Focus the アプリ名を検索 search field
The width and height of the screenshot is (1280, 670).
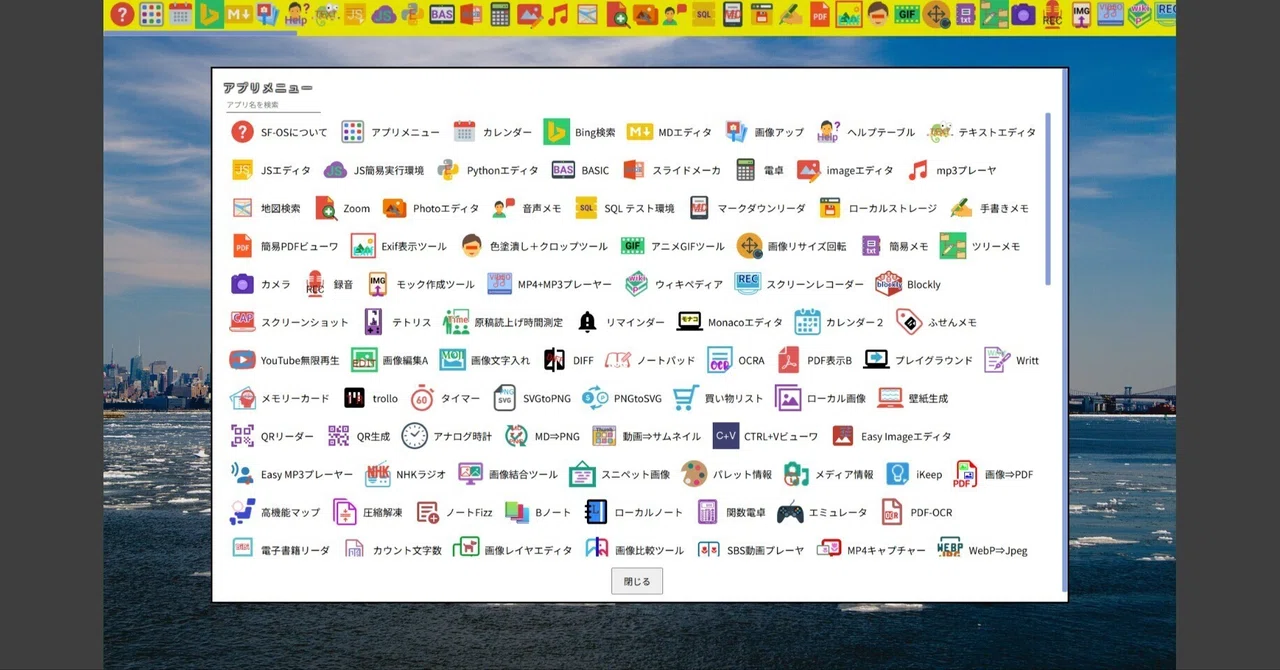coord(272,105)
